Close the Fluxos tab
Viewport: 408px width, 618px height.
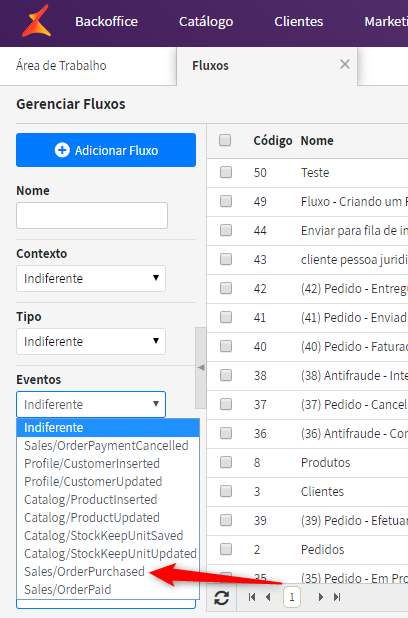click(345, 64)
